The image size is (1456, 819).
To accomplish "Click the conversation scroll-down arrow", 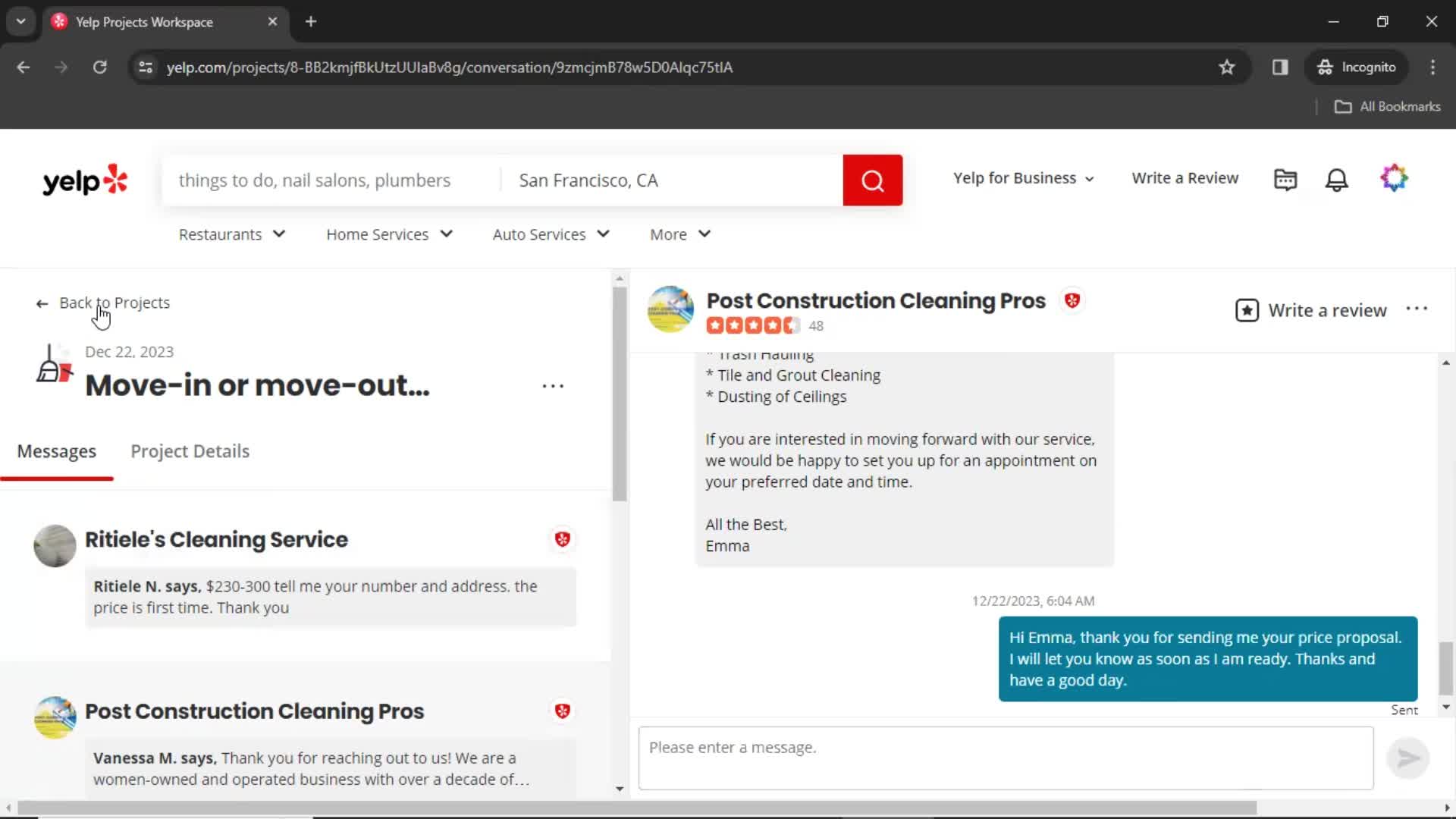I will [1446, 707].
